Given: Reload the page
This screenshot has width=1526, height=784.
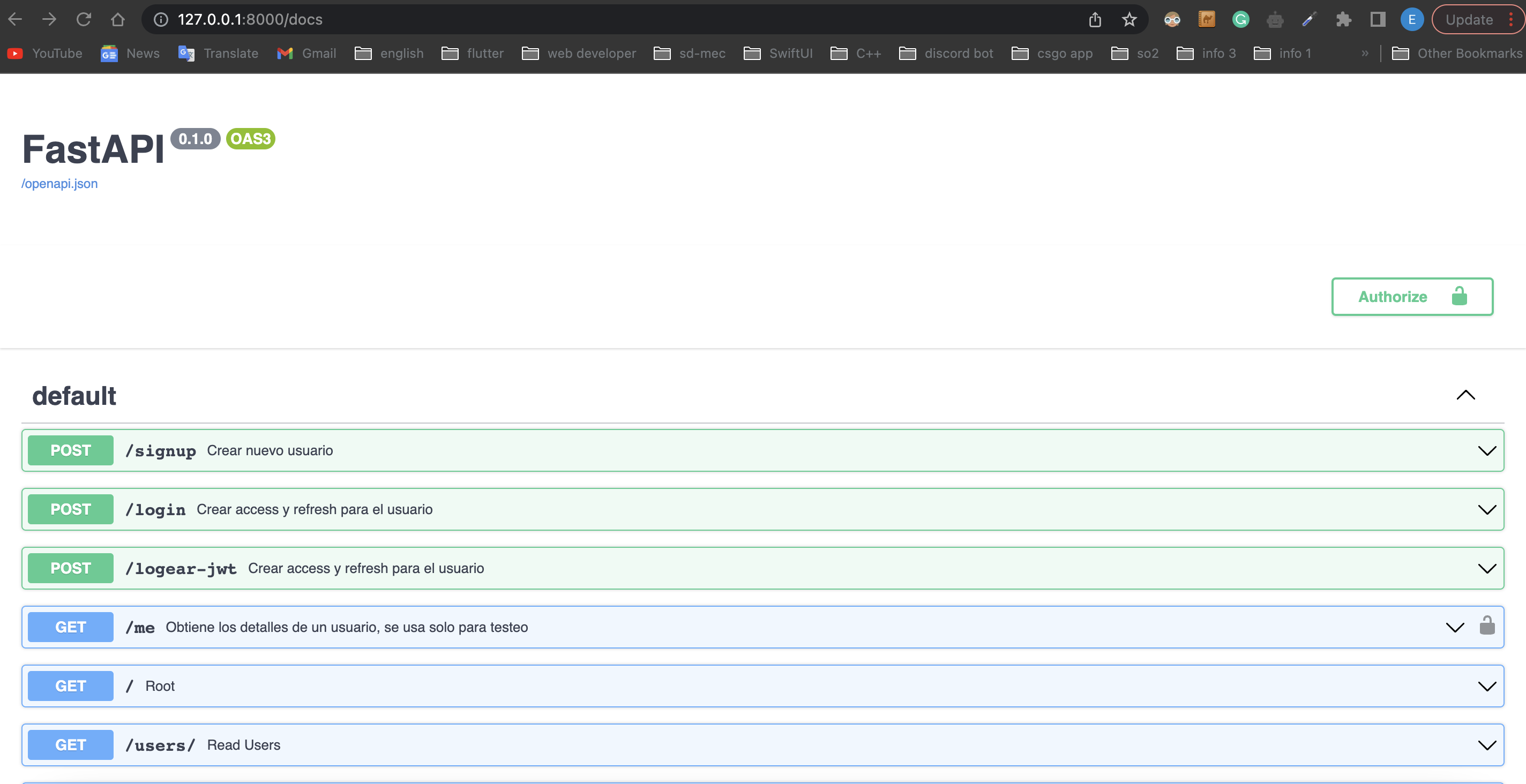Looking at the screenshot, I should (84, 19).
